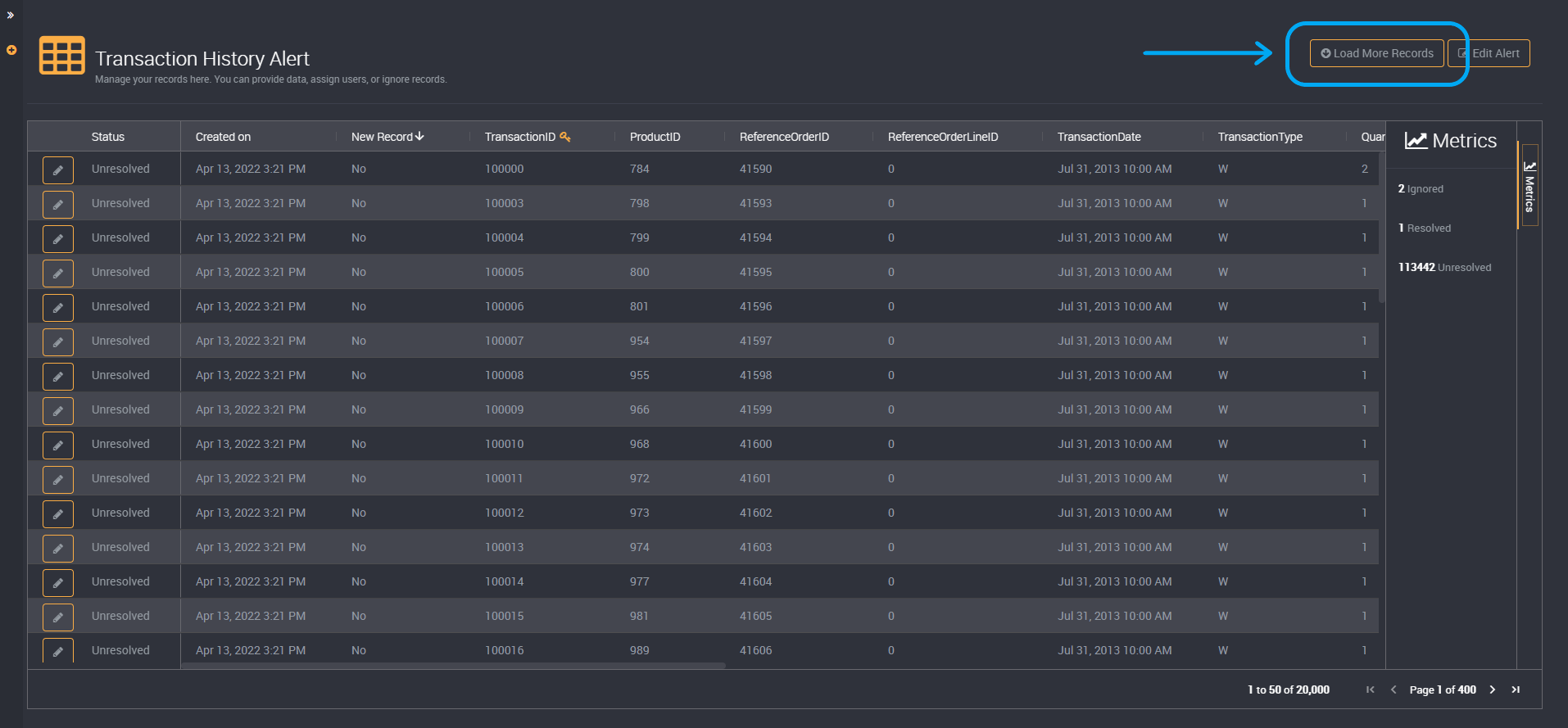Edit the record with TransactionID 100009

point(58,411)
